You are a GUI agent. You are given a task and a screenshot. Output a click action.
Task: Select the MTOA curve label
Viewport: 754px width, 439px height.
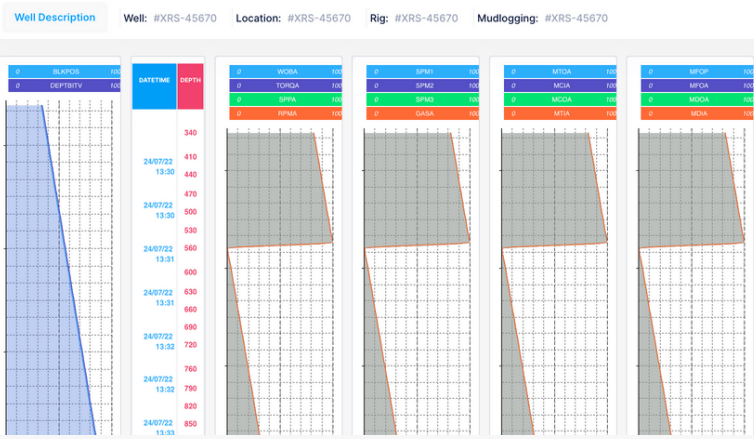point(560,72)
